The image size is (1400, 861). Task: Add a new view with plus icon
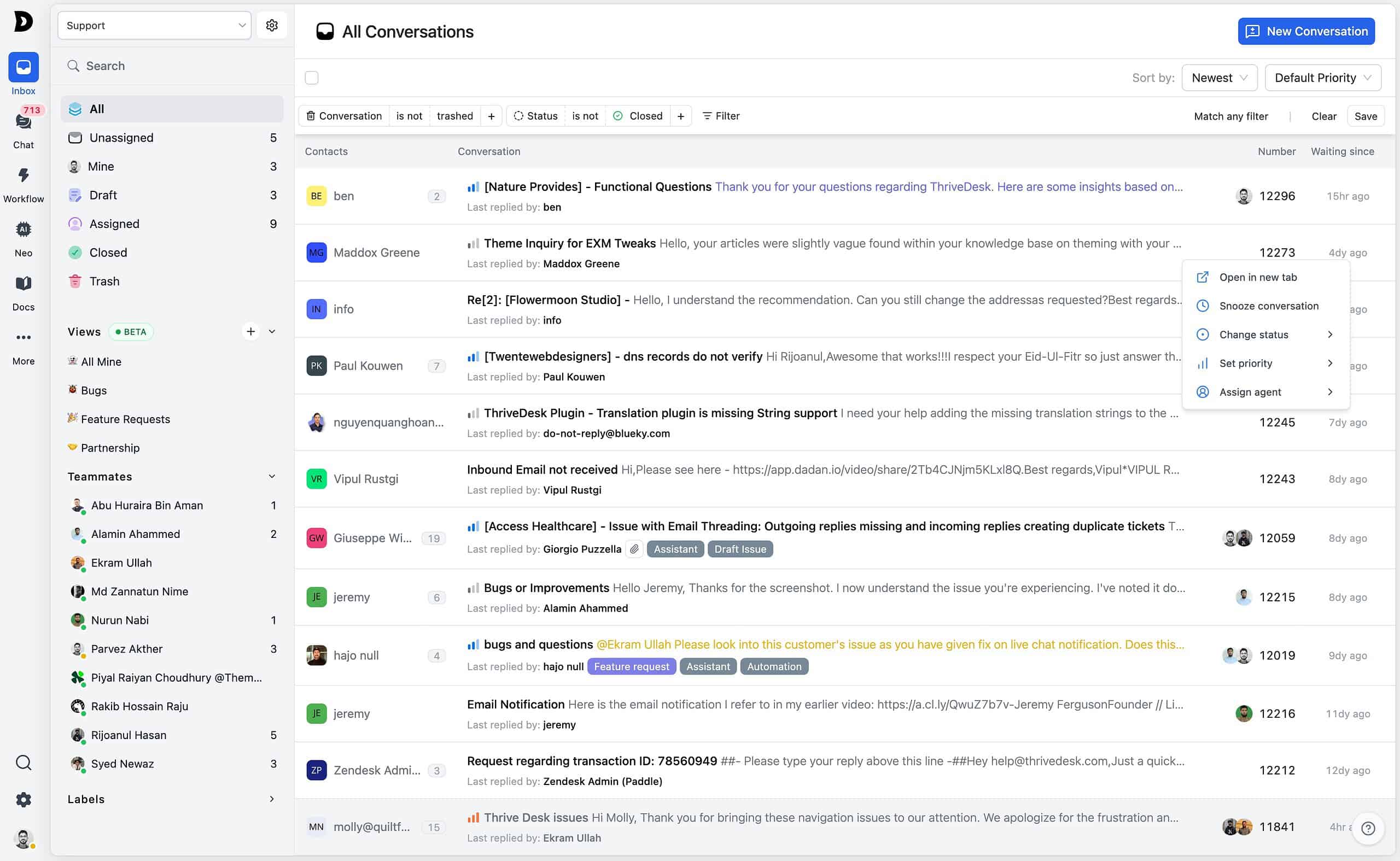[x=250, y=331]
